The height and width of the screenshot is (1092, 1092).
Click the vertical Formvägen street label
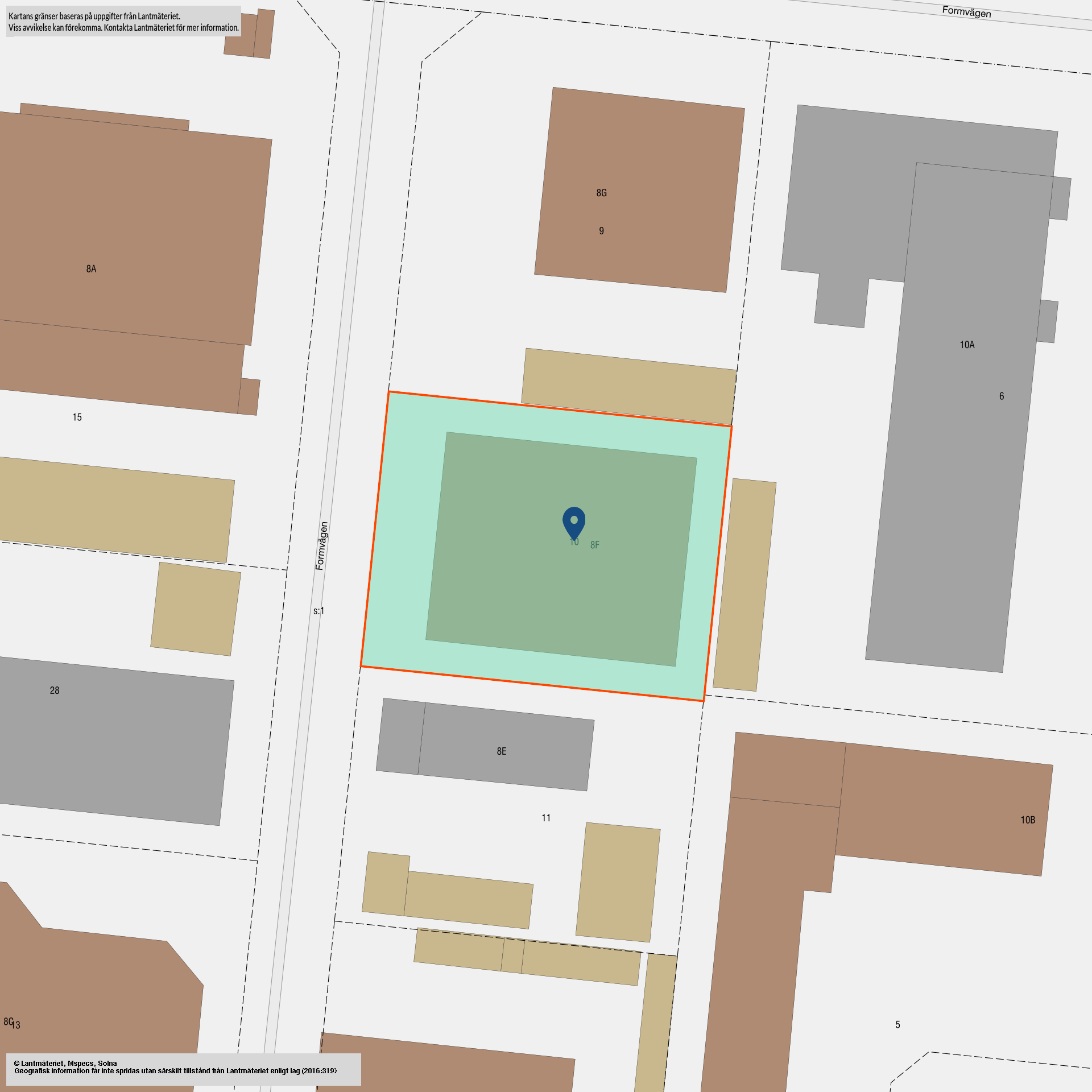tap(322, 546)
